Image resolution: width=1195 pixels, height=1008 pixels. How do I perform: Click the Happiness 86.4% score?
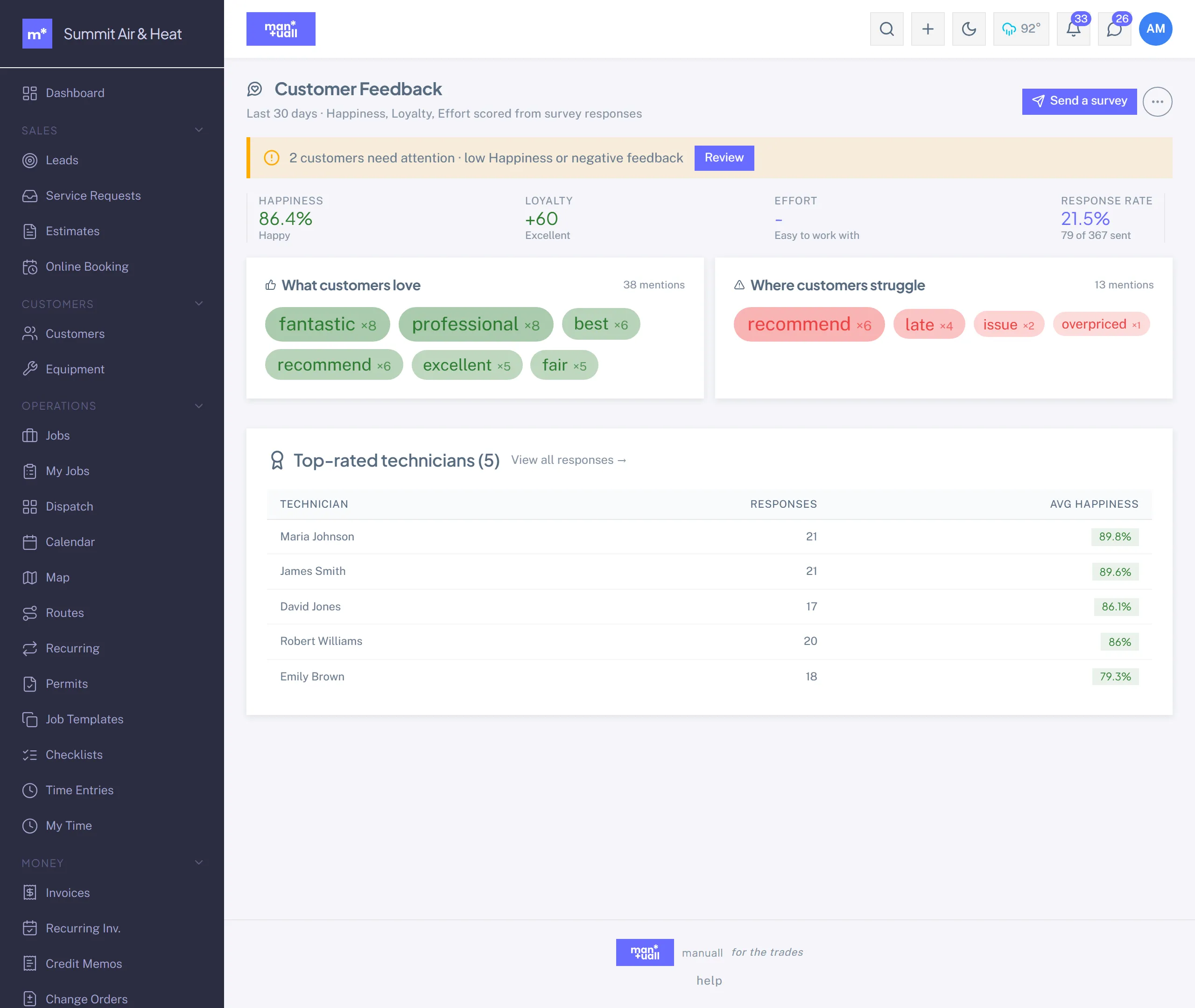[x=285, y=219]
